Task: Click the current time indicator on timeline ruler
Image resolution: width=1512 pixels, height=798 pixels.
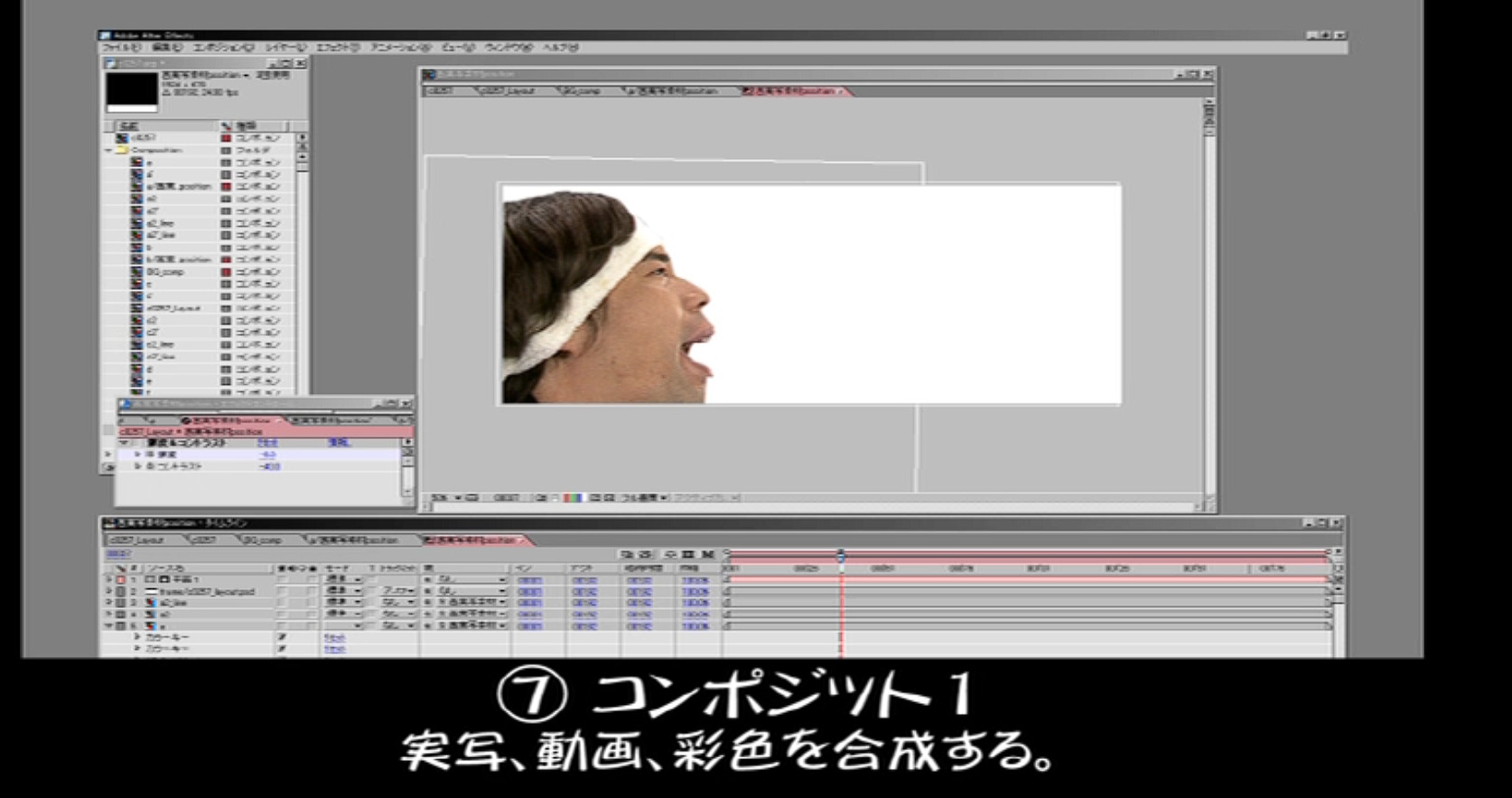Action: click(x=841, y=555)
